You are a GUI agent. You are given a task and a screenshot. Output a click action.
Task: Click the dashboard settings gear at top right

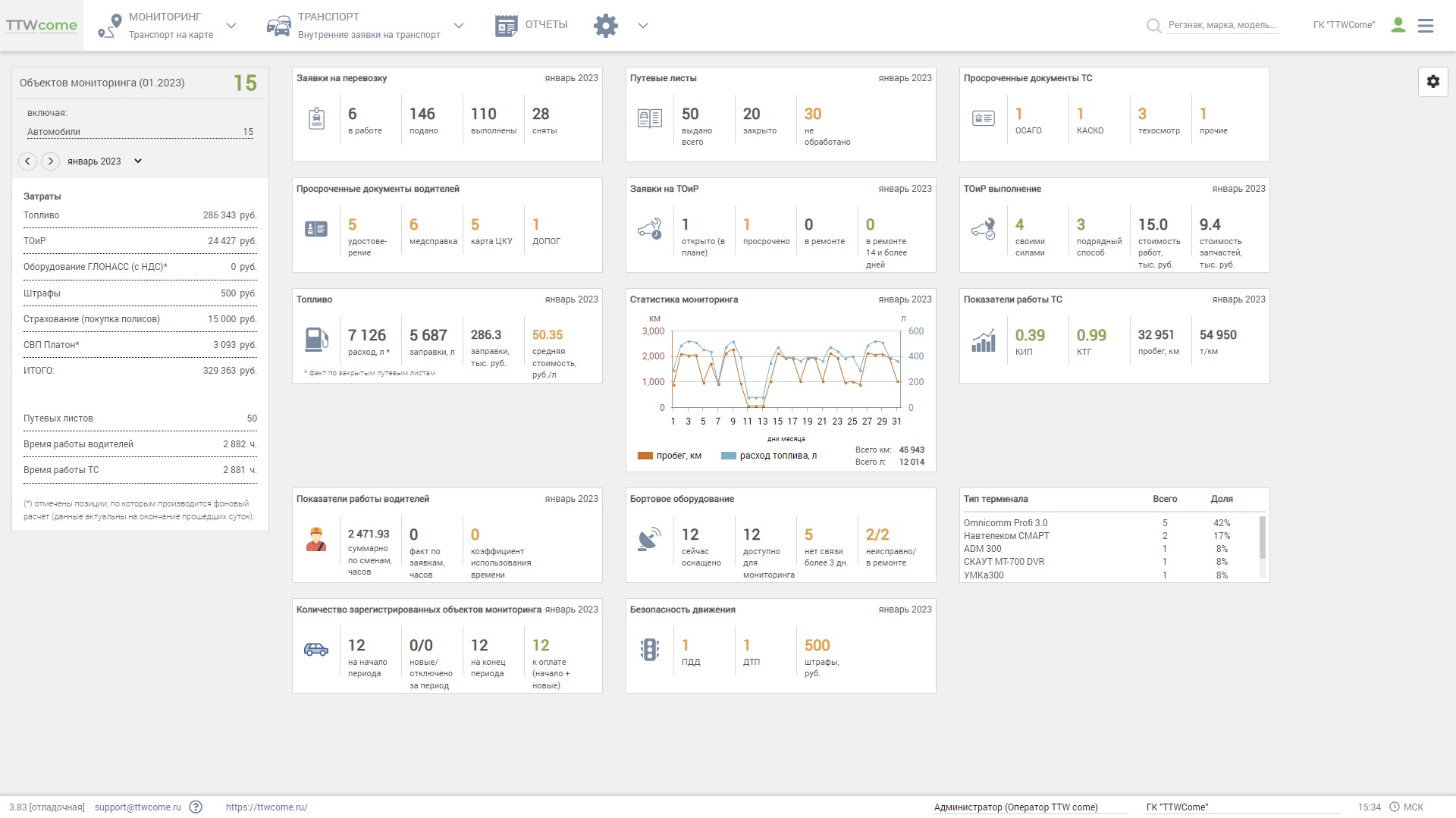1432,82
